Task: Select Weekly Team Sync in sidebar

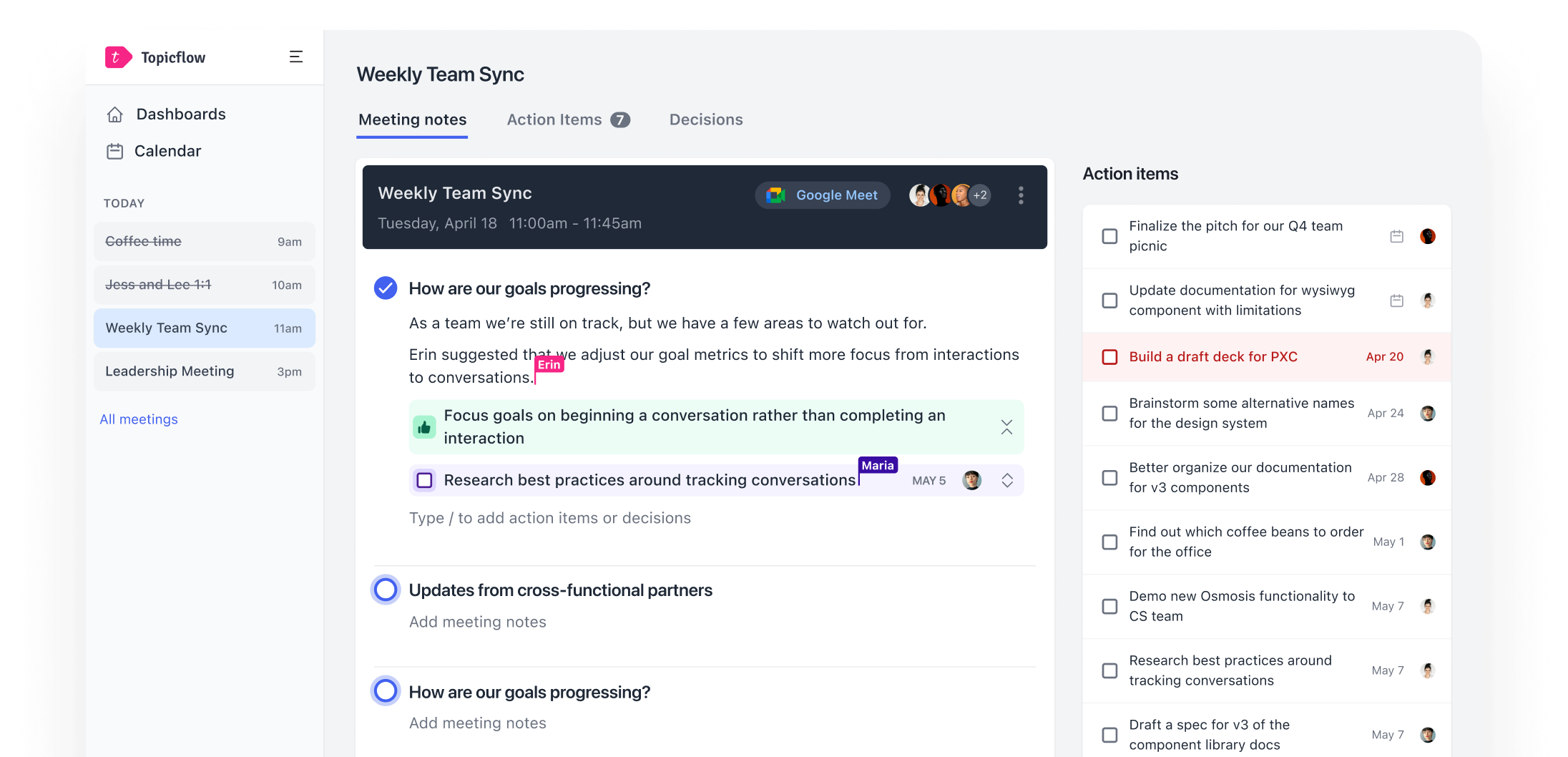Action: tap(205, 328)
